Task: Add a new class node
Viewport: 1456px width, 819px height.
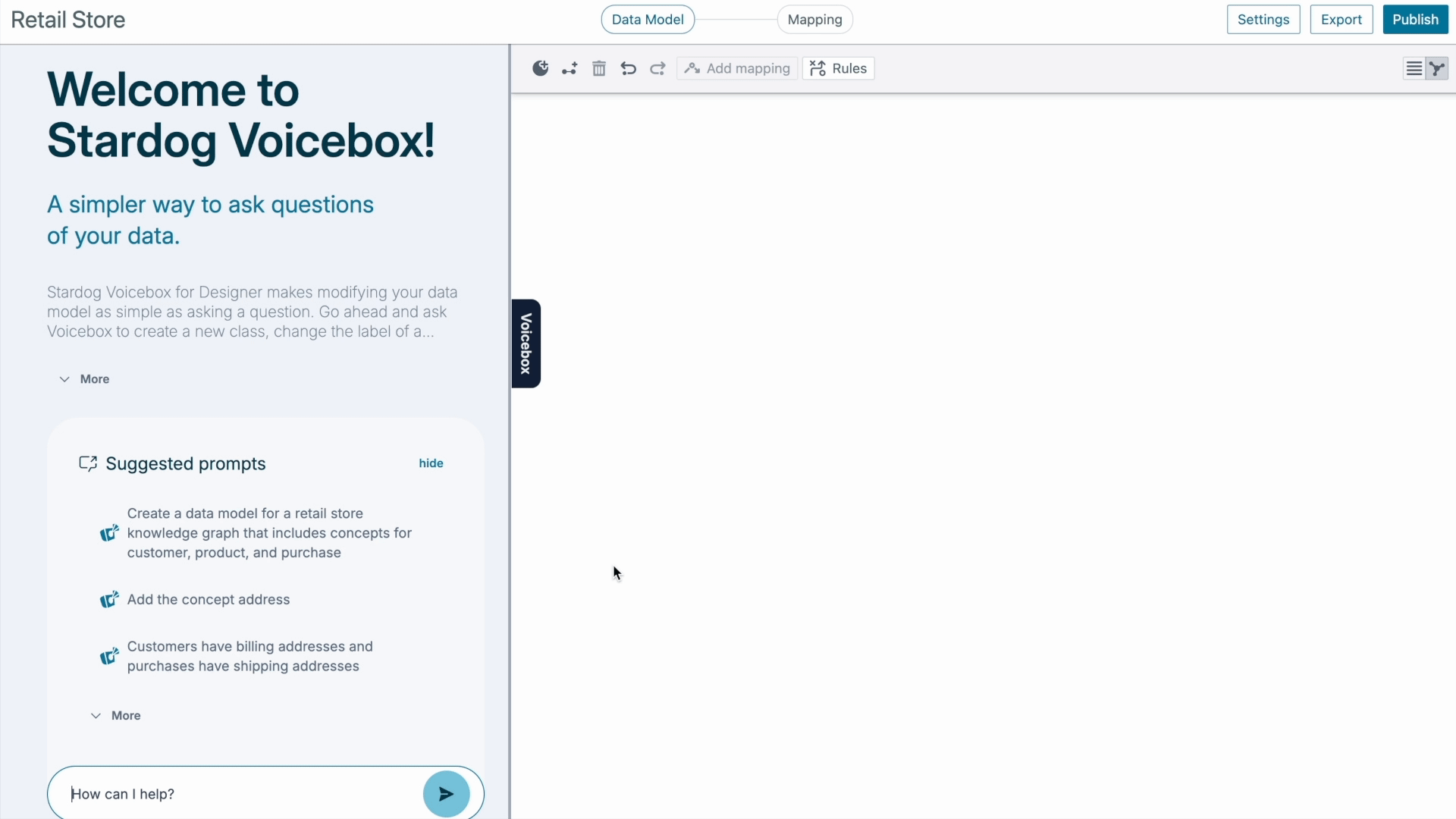Action: pyautogui.click(x=540, y=68)
